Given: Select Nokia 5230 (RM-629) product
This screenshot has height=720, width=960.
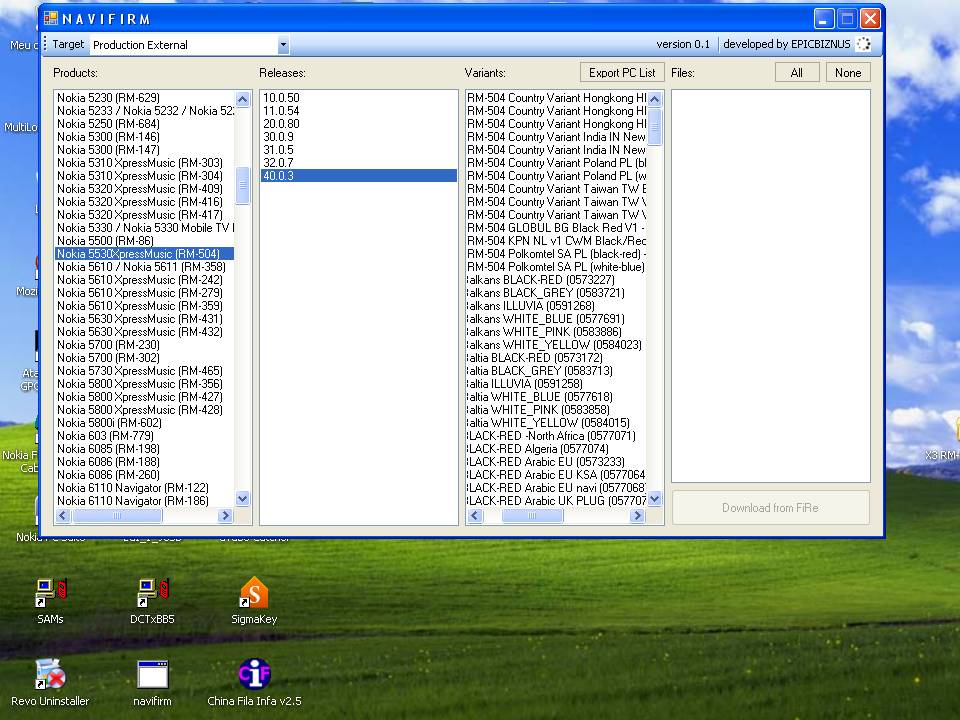Looking at the screenshot, I should 144,97.
